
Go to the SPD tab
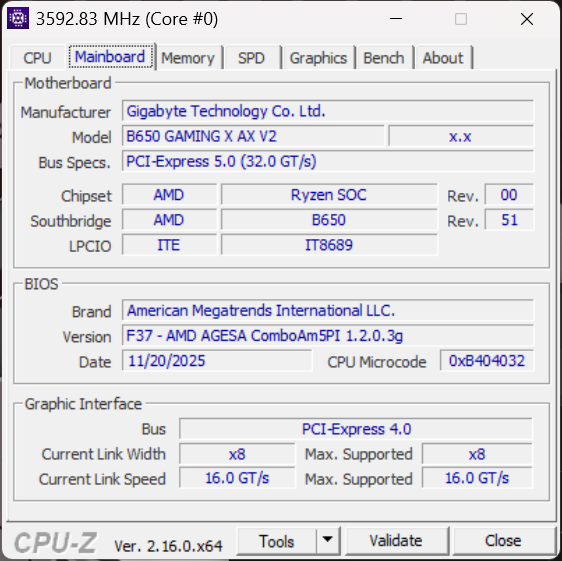pos(252,58)
